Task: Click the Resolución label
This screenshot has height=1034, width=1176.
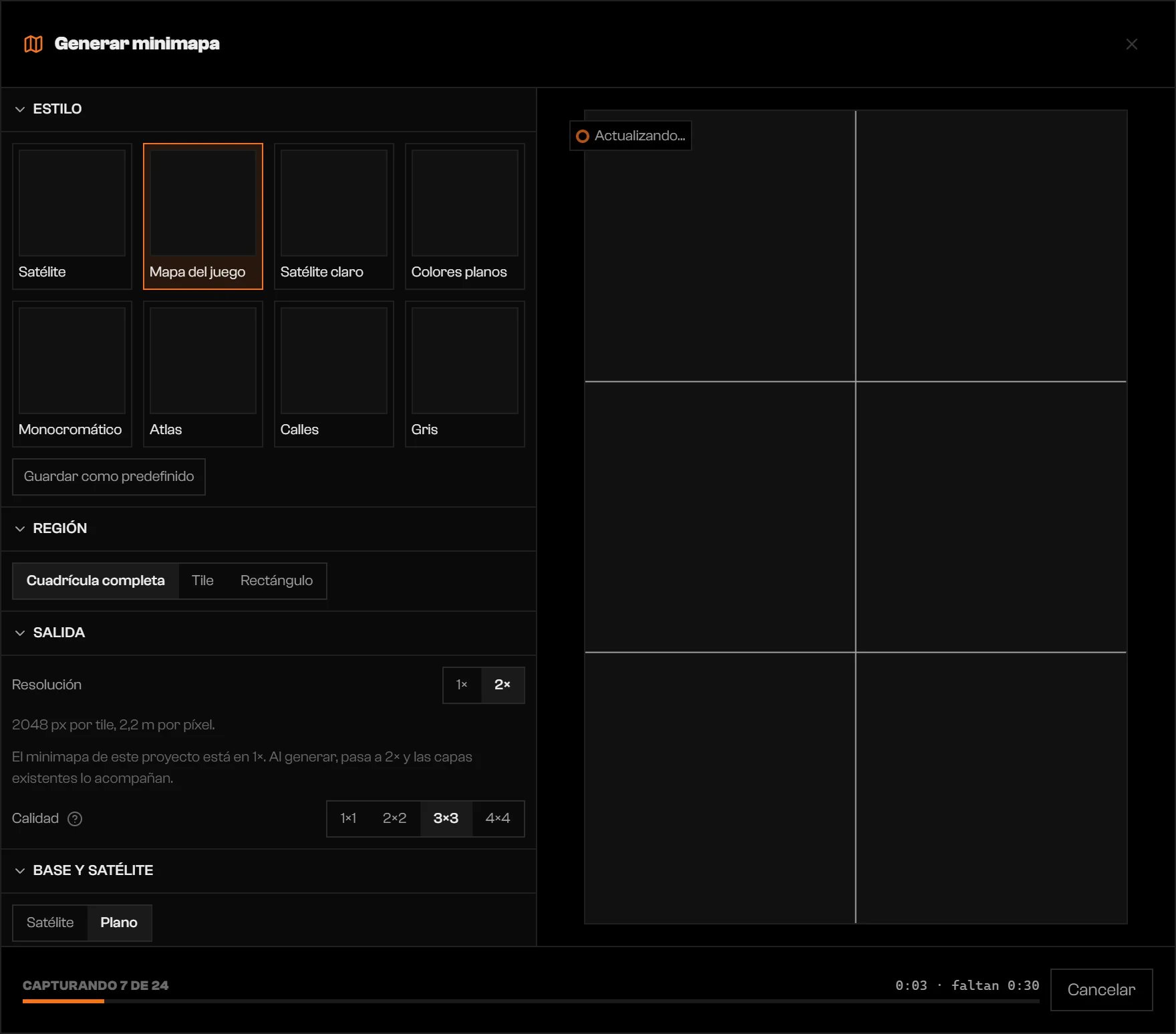Action: point(47,685)
